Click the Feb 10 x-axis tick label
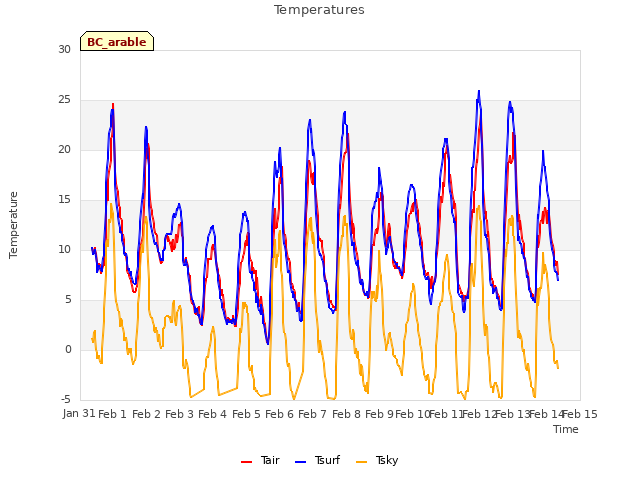Screen dimensions: 640x480 click(x=412, y=414)
